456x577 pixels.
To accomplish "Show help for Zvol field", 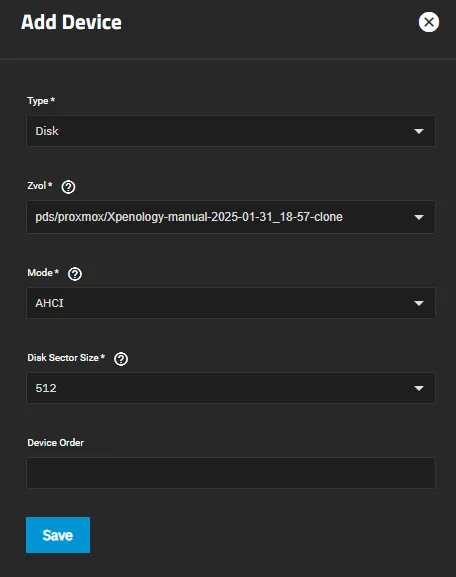I will point(68,187).
